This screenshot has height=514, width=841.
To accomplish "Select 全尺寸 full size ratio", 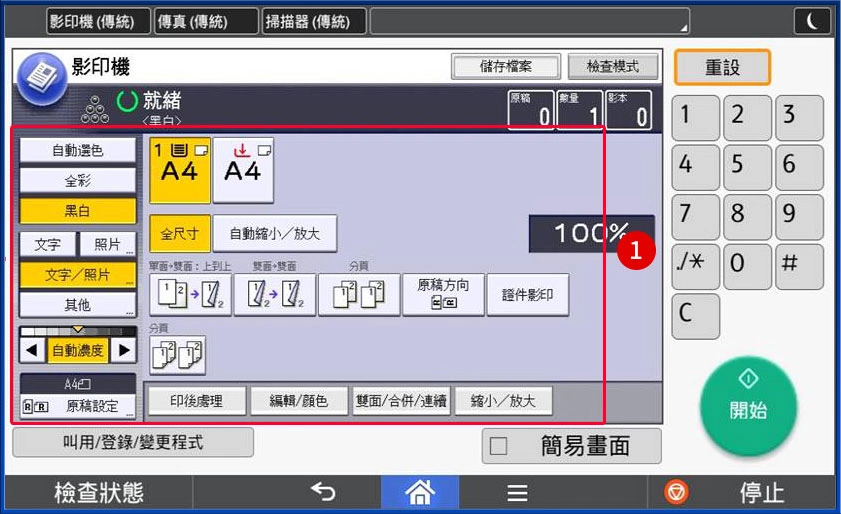I will [x=180, y=233].
